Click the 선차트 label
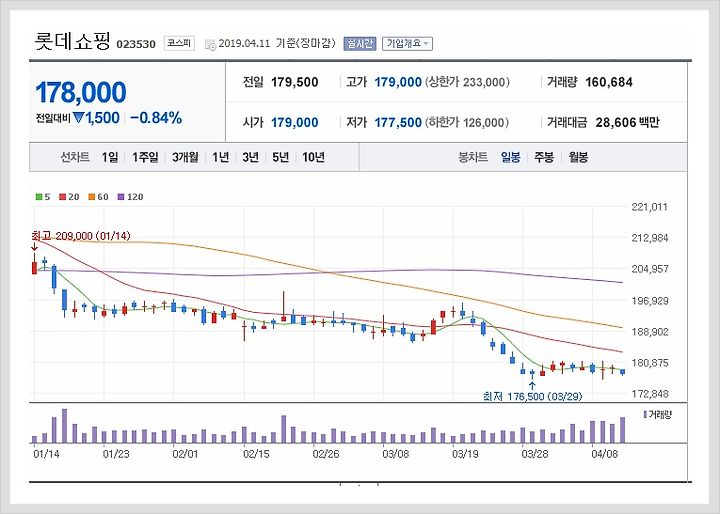Image resolution: width=720 pixels, height=514 pixels. [x=75, y=157]
